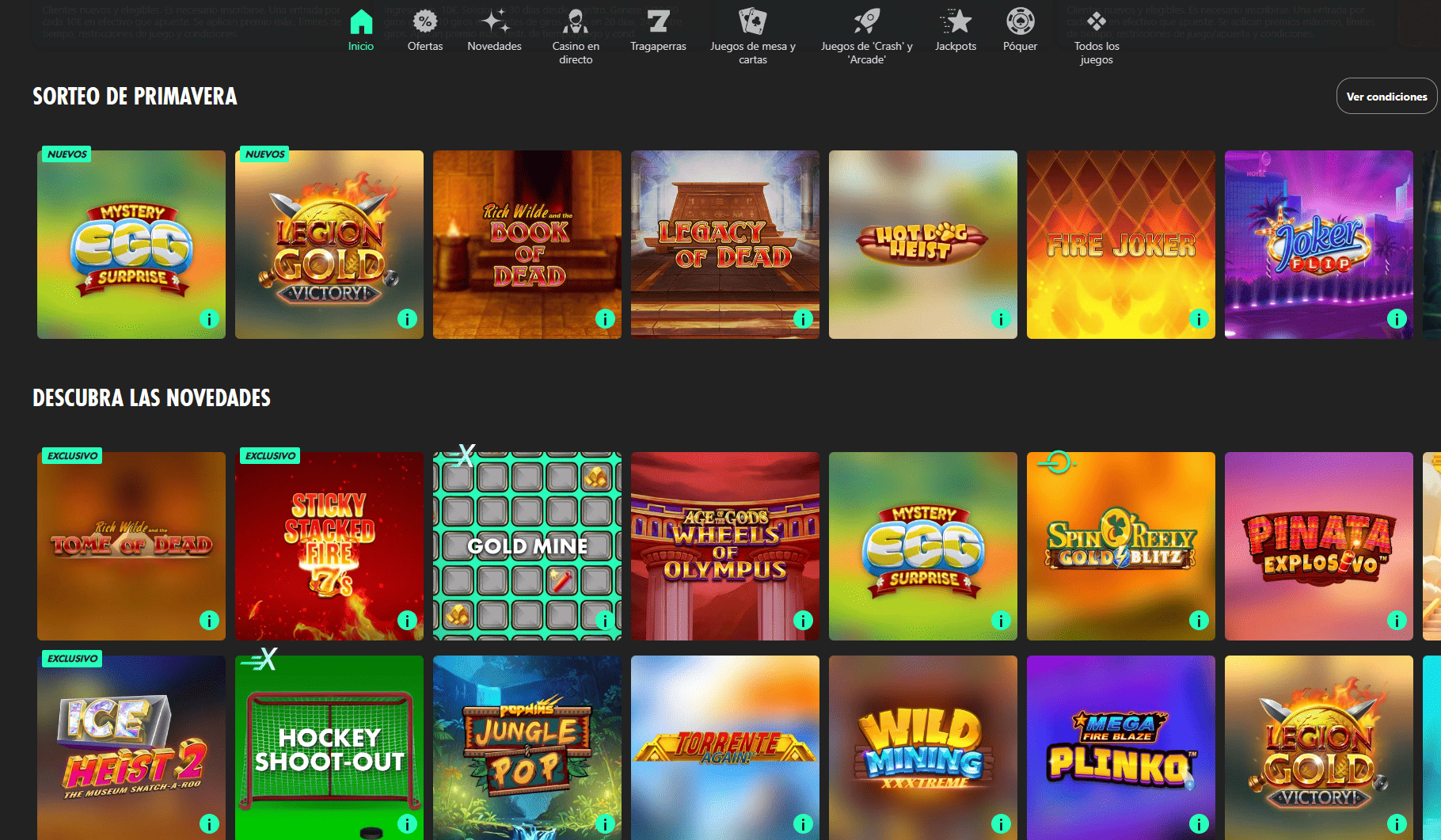Play Hot Dog Heist game
Viewport: 1441px width, 840px height.
click(923, 245)
